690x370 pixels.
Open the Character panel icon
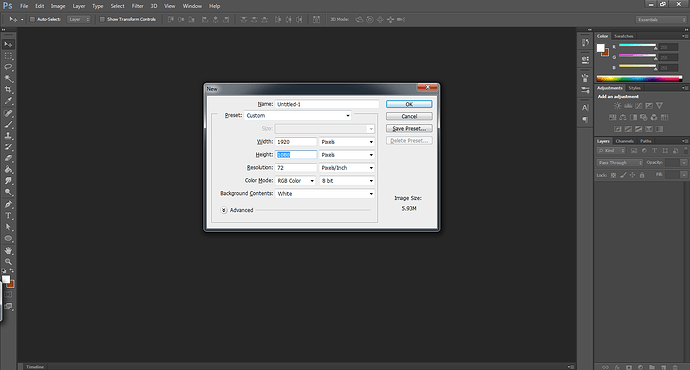585,108
